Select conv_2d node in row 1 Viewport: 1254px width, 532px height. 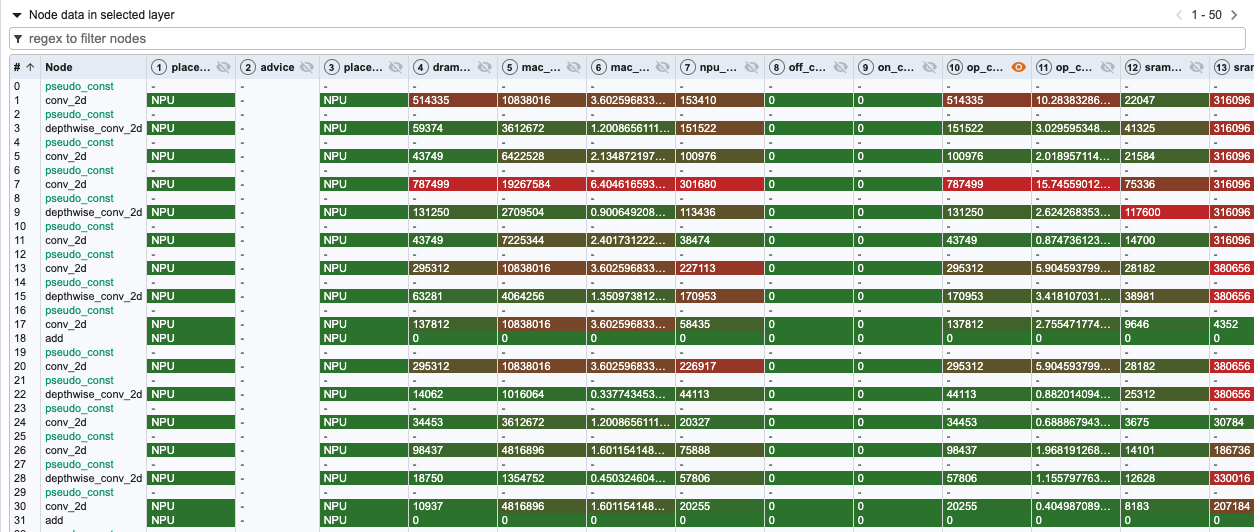point(66,100)
